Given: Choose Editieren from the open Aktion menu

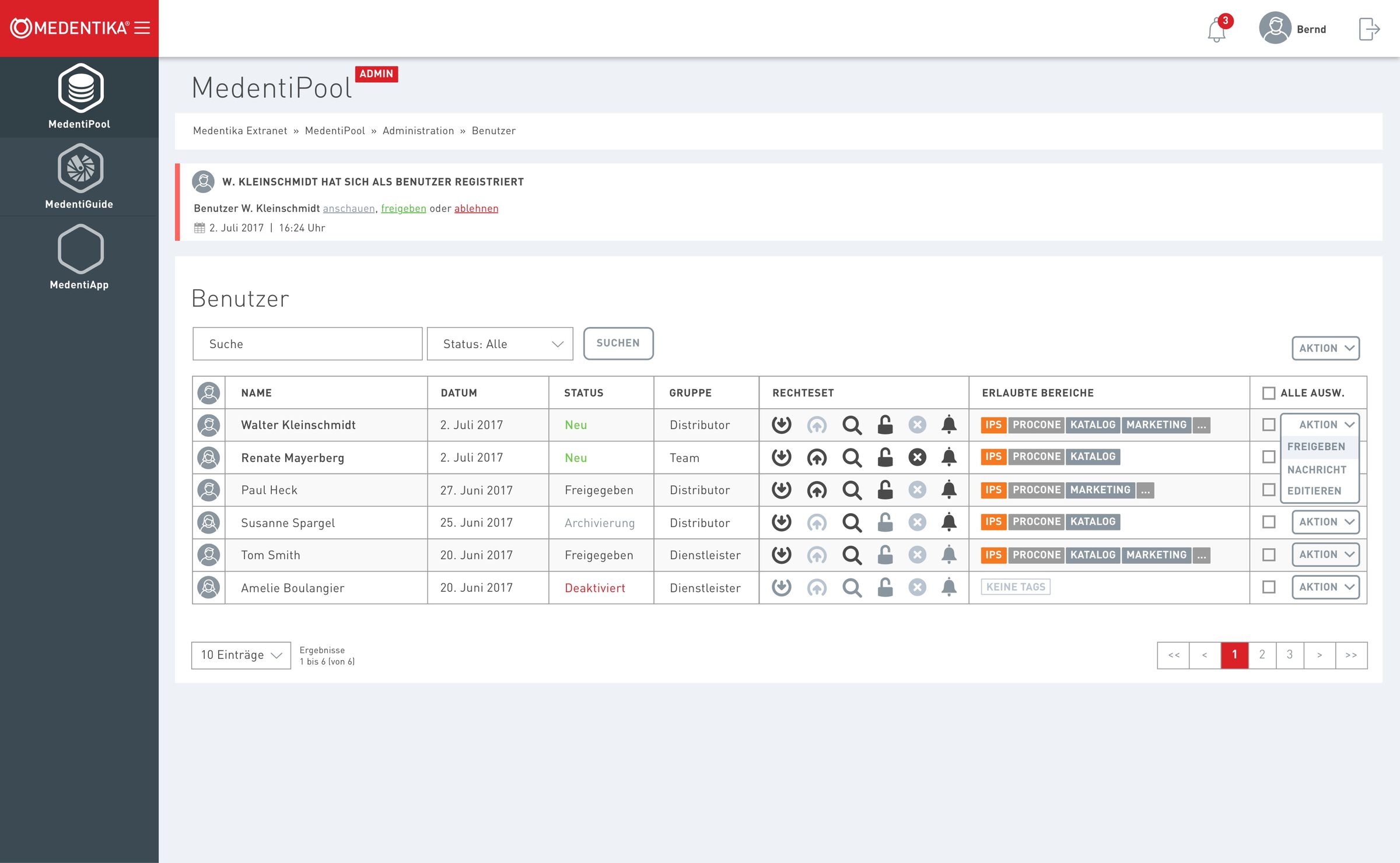Looking at the screenshot, I should pyautogui.click(x=1314, y=491).
